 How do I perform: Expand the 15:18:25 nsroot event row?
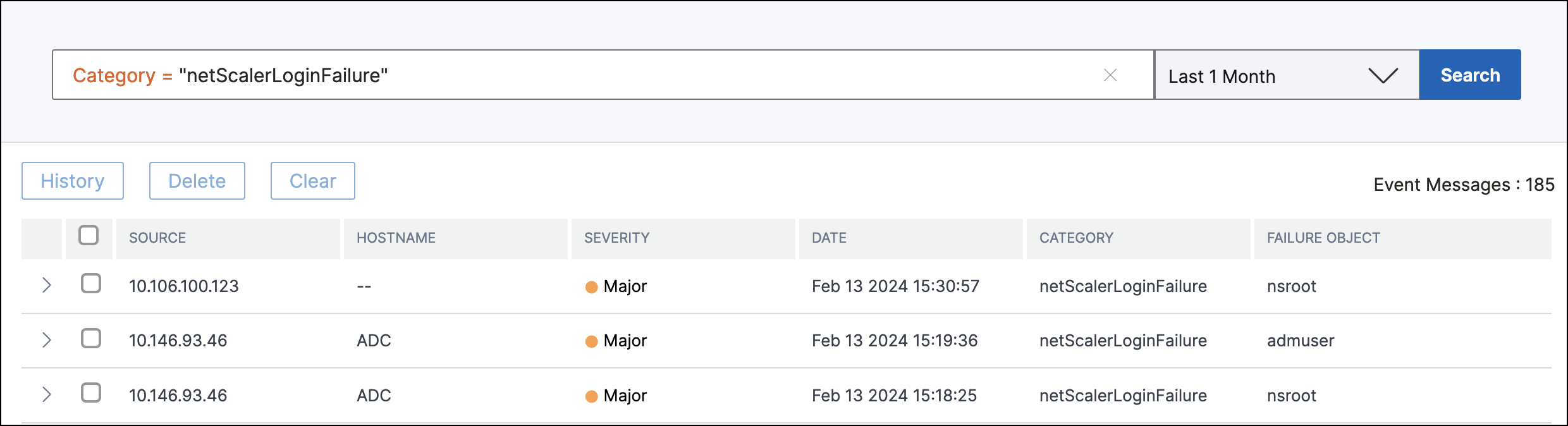pos(46,395)
